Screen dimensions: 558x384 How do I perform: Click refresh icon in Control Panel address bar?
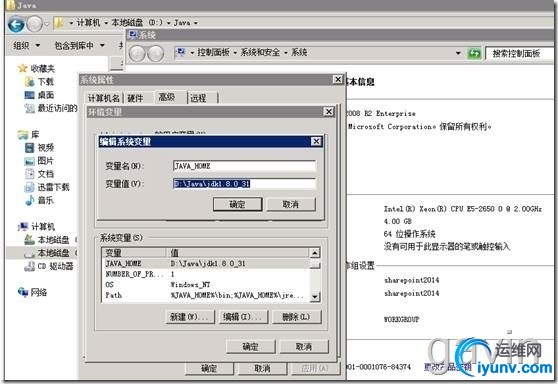click(474, 53)
